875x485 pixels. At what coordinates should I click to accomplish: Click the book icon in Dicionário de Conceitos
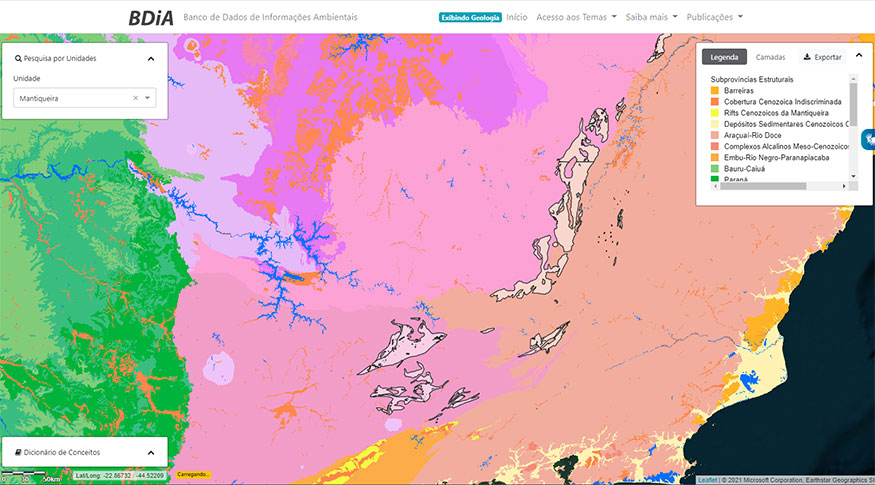point(18,453)
